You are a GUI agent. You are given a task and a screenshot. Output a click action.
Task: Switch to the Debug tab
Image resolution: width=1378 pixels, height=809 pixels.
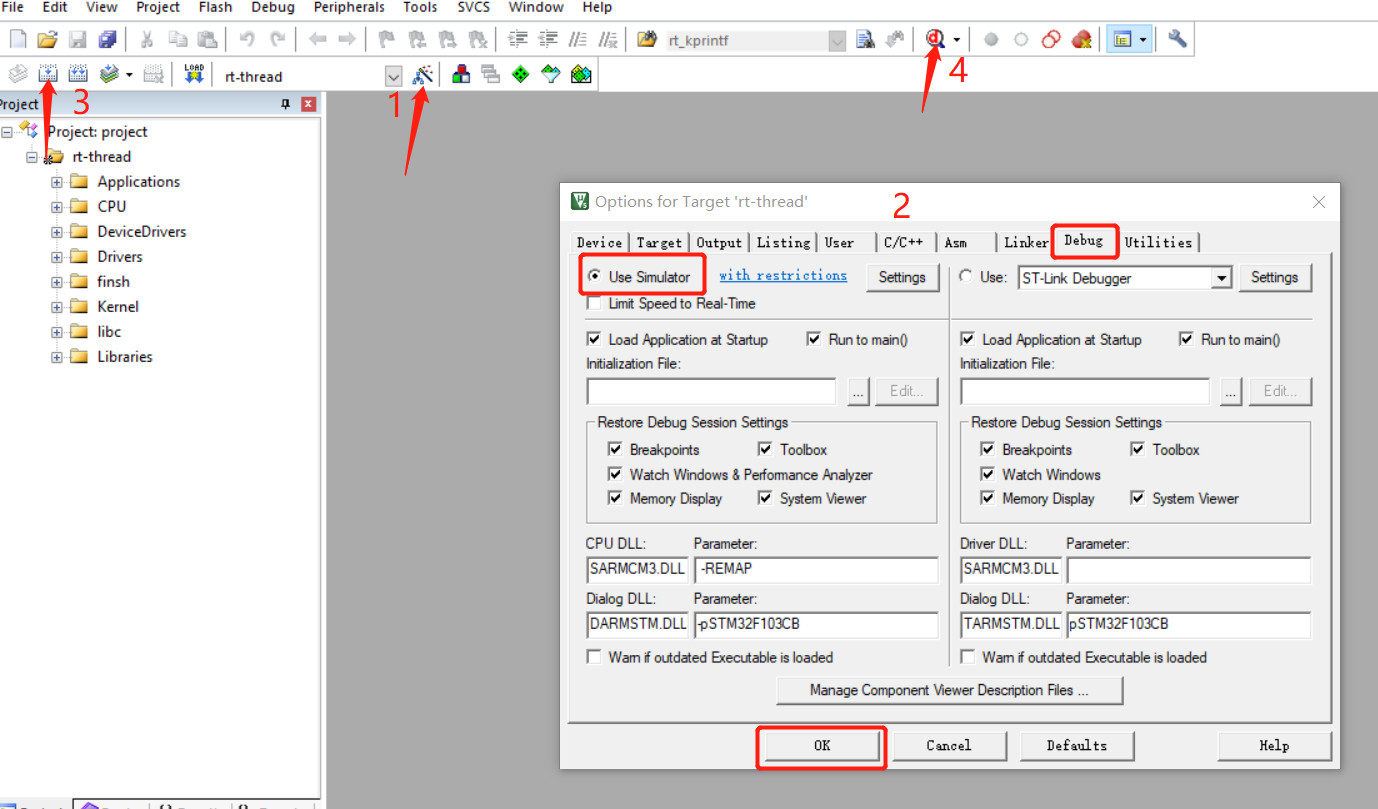(1083, 241)
